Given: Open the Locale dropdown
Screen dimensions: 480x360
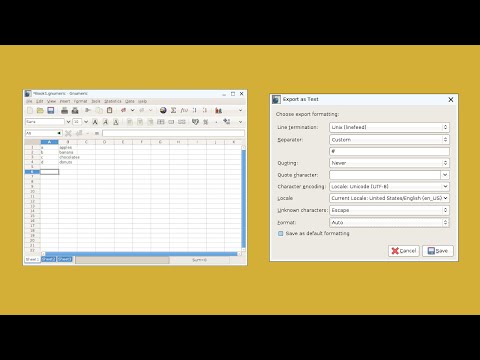Looking at the screenshot, I should [x=389, y=198].
